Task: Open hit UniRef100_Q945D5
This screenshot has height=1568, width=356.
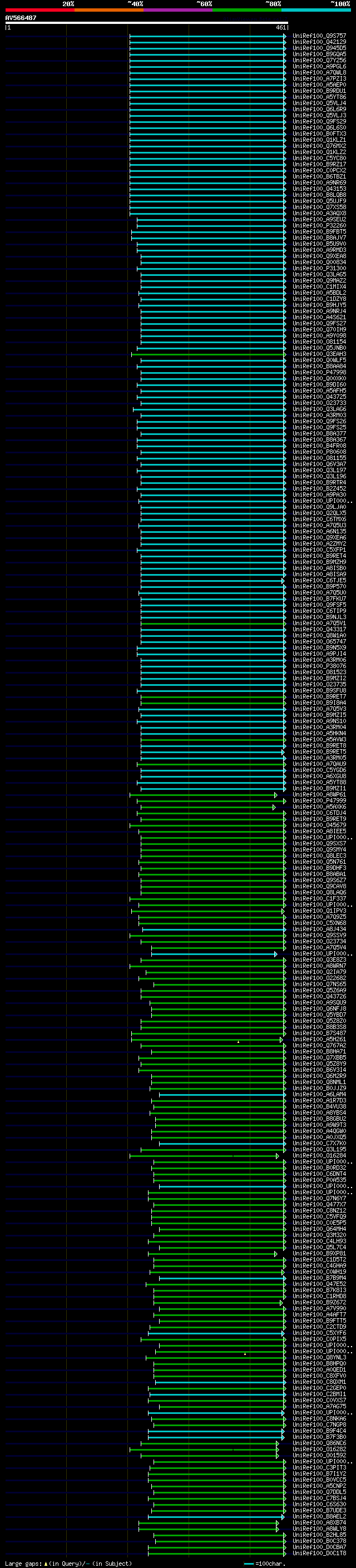Action: [x=319, y=48]
